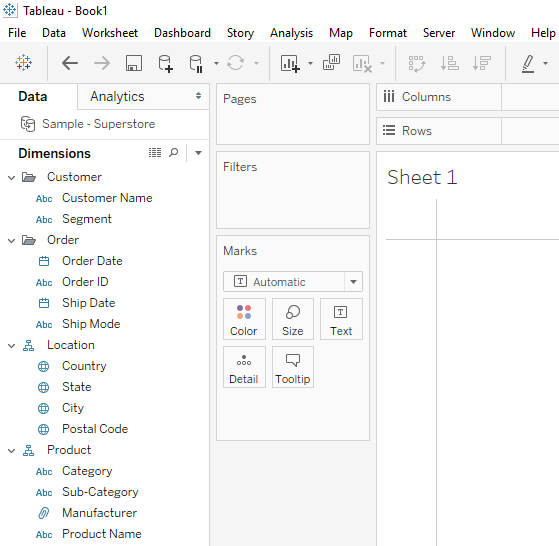Click the undo back arrow

70,63
